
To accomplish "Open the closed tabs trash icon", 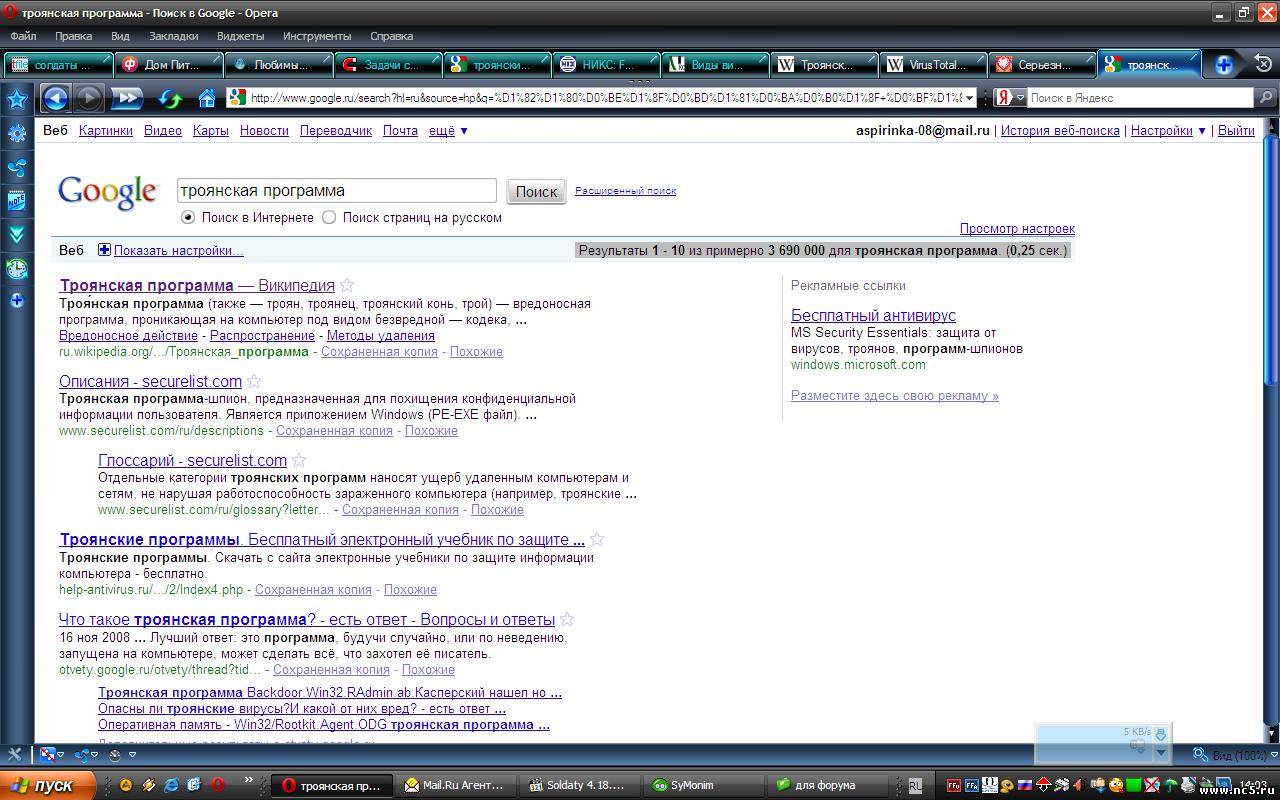I will pyautogui.click(x=1263, y=64).
